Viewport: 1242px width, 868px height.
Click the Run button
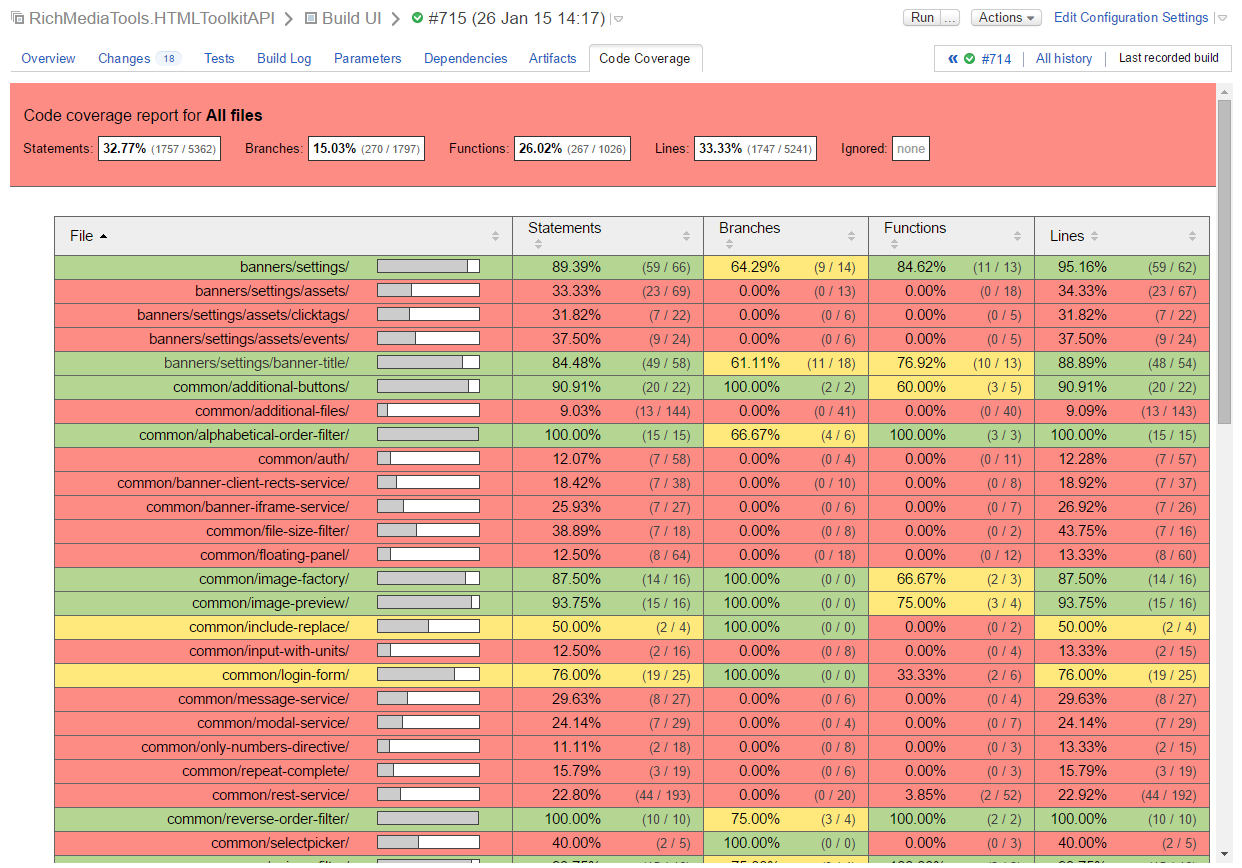(x=922, y=18)
